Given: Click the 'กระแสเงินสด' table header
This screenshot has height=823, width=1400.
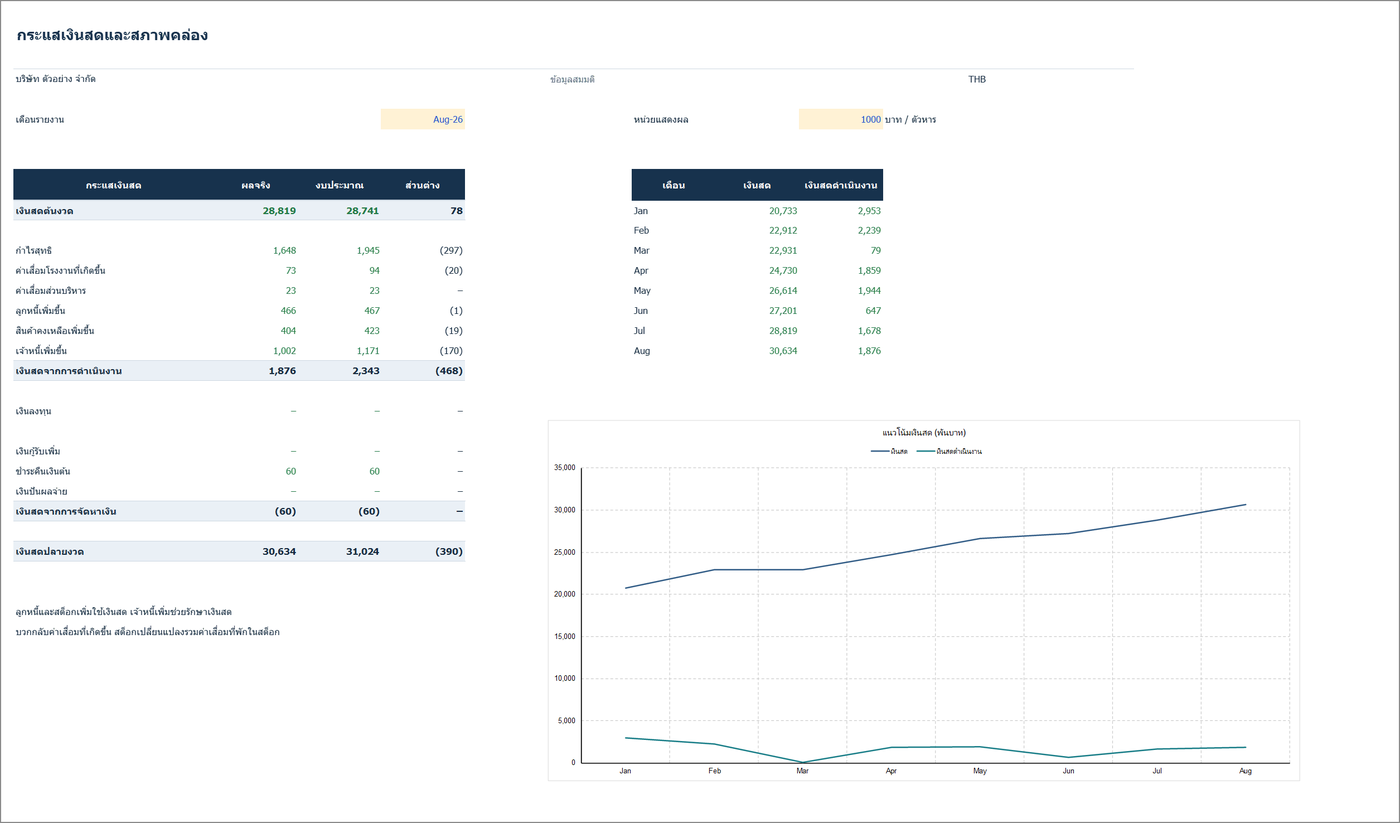Looking at the screenshot, I should (113, 185).
